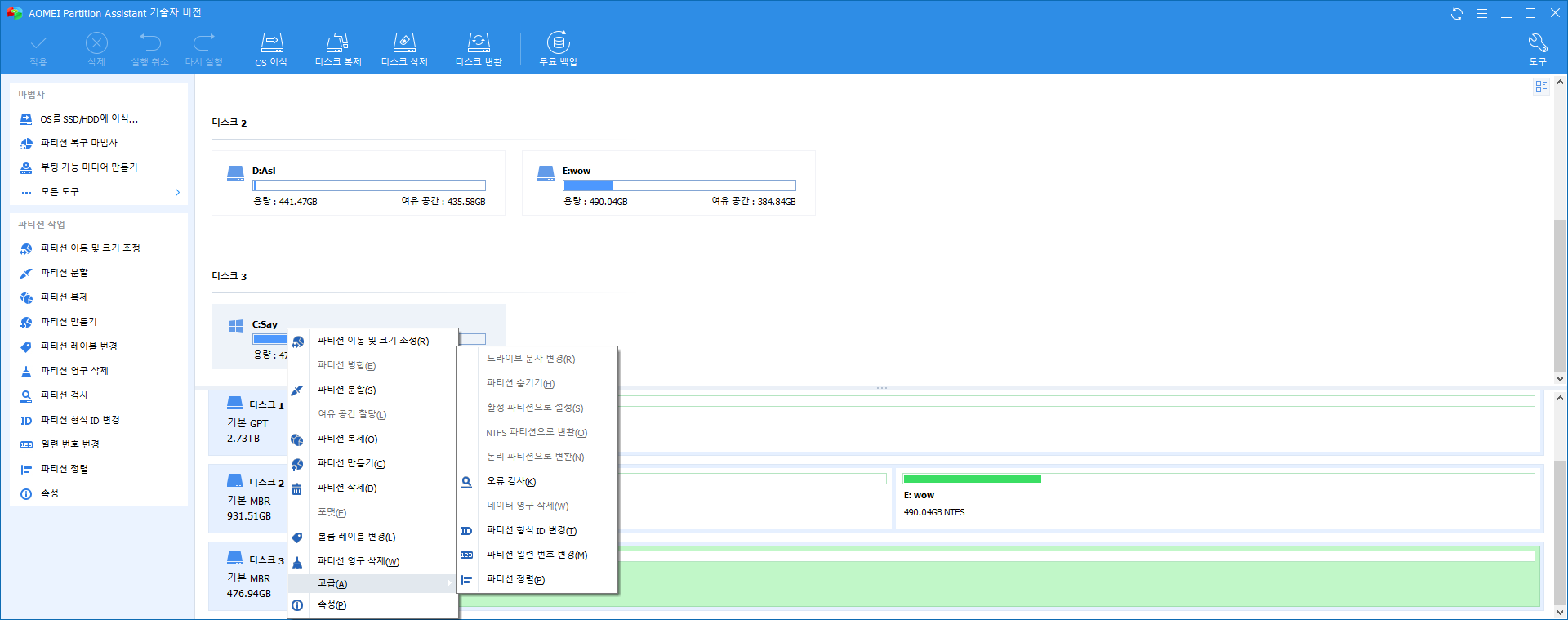Expand 모든 도구 in sidebar
Screen dimensions: 1568x620
99,192
